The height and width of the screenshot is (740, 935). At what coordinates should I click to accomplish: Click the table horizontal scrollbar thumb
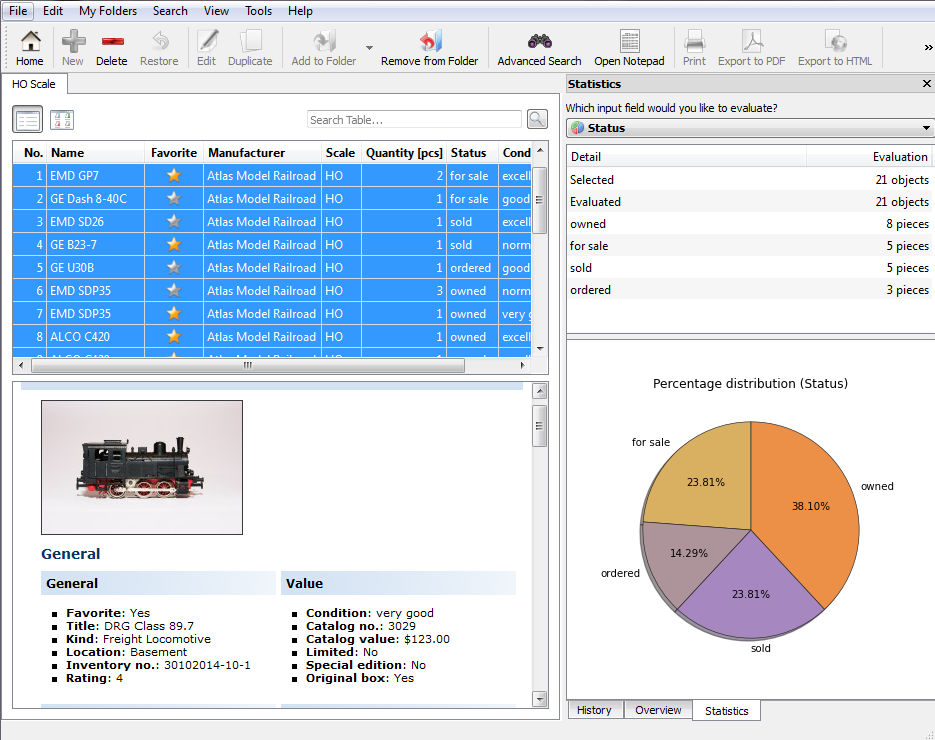point(248,365)
